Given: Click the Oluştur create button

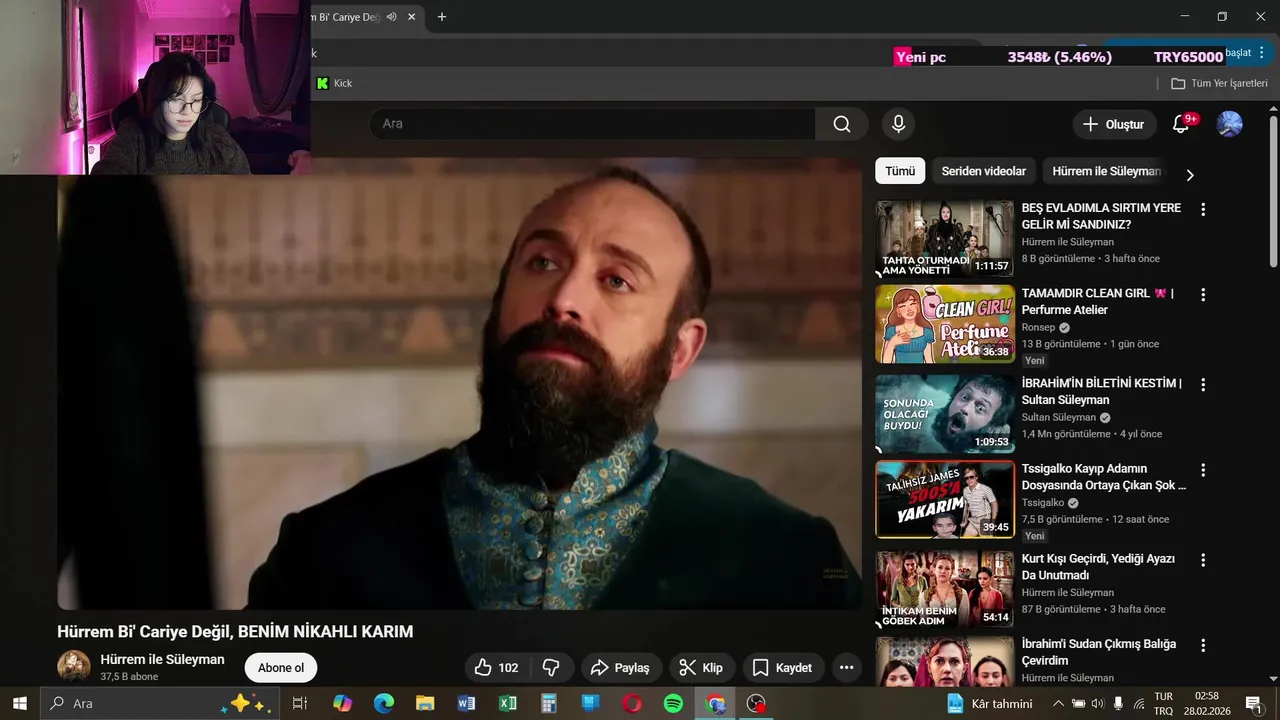Looking at the screenshot, I should click(x=1114, y=124).
